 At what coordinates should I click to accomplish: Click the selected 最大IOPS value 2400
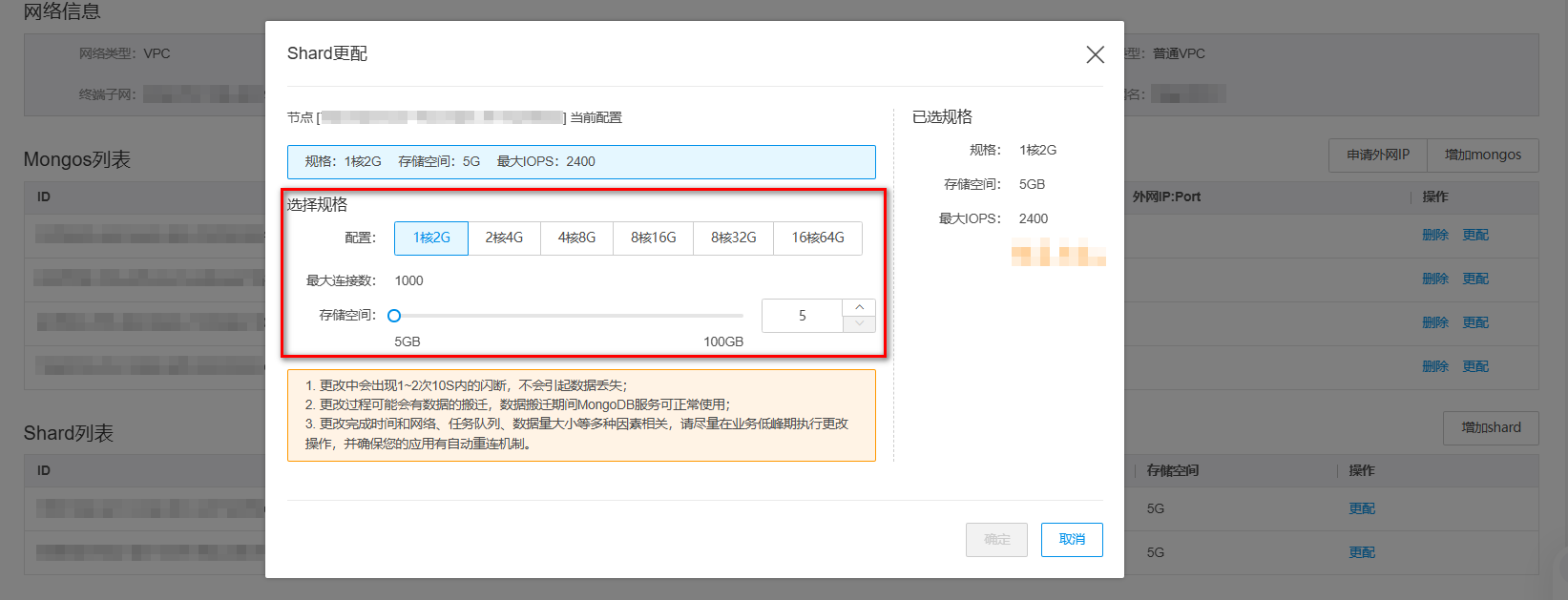click(1034, 218)
